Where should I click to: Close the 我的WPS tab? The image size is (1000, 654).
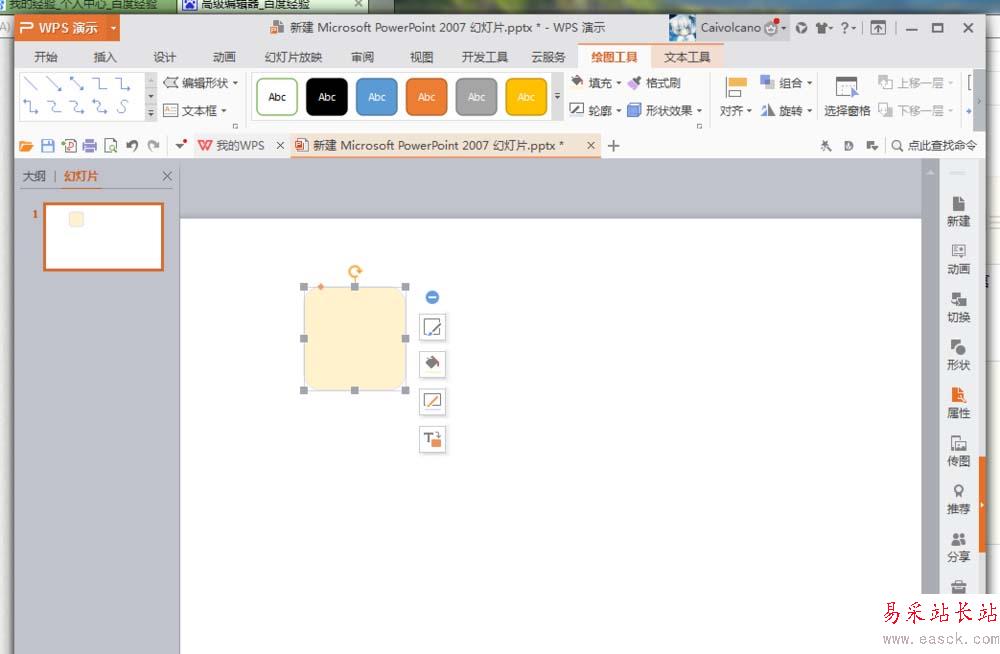coord(280,146)
